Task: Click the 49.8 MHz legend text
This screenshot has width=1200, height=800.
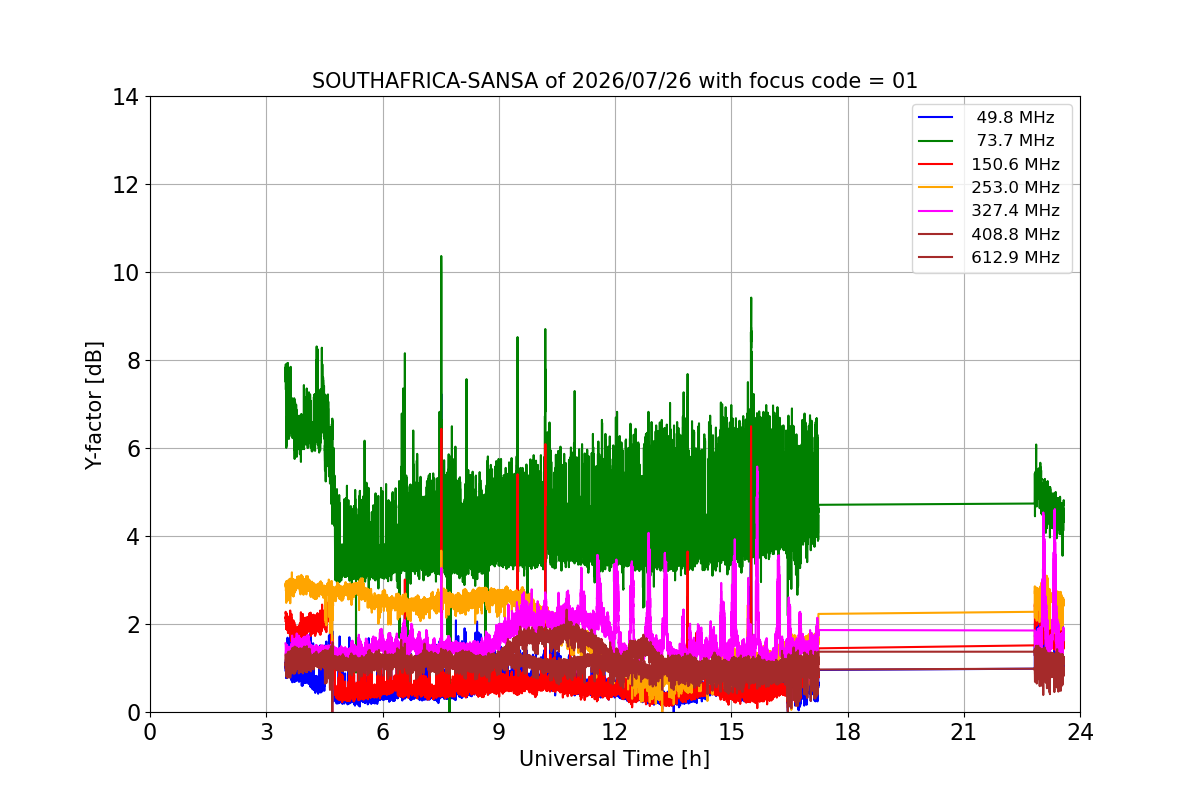Action: [1015, 118]
